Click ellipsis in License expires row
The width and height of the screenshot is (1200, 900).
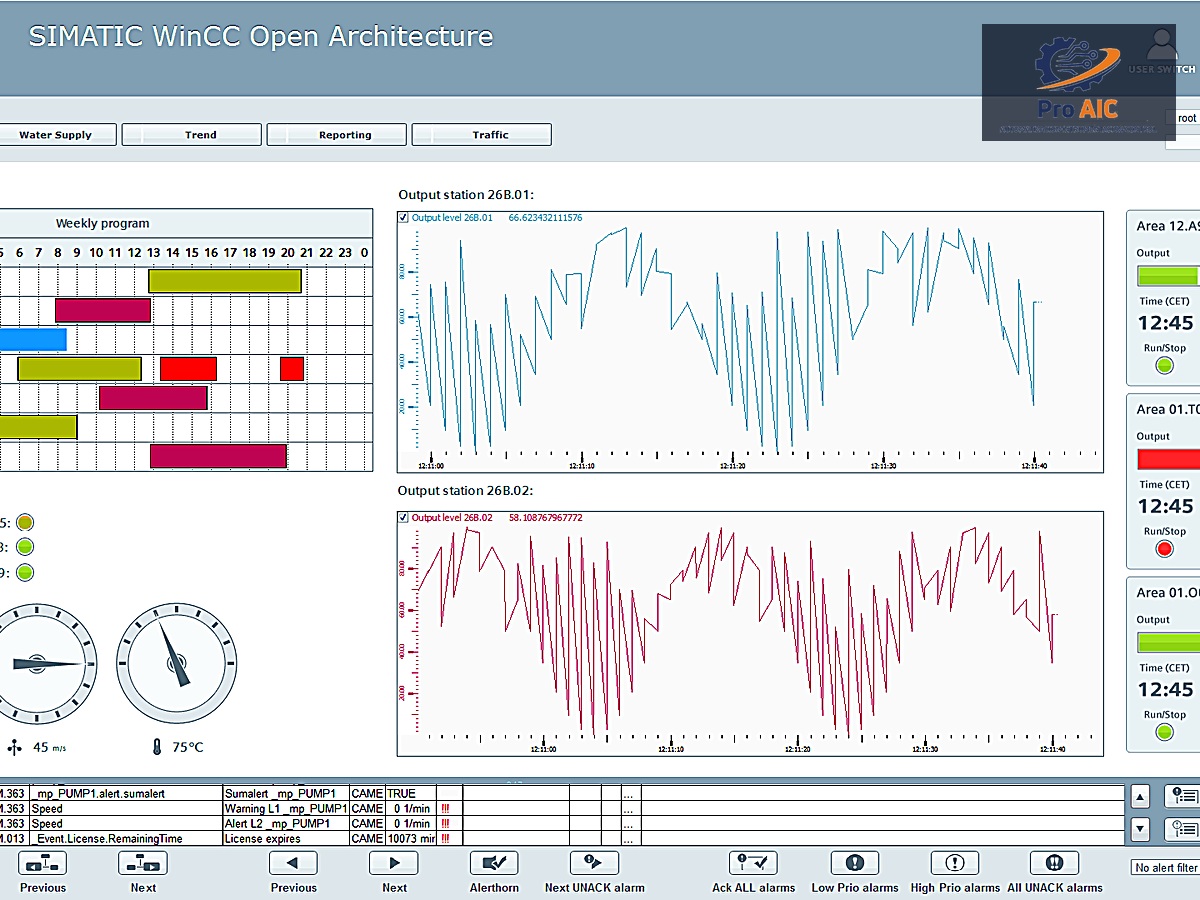point(629,839)
